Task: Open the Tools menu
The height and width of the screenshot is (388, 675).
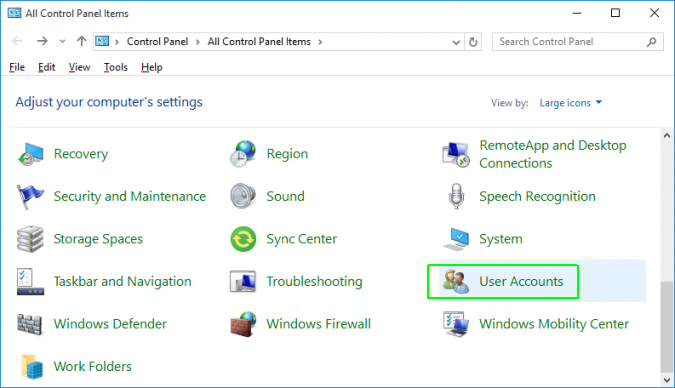Action: 115,68
